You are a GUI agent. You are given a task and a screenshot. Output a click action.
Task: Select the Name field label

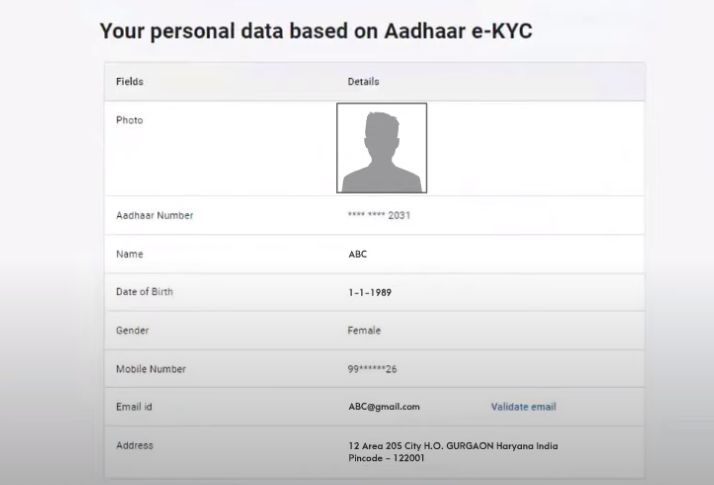pyautogui.click(x=130, y=254)
